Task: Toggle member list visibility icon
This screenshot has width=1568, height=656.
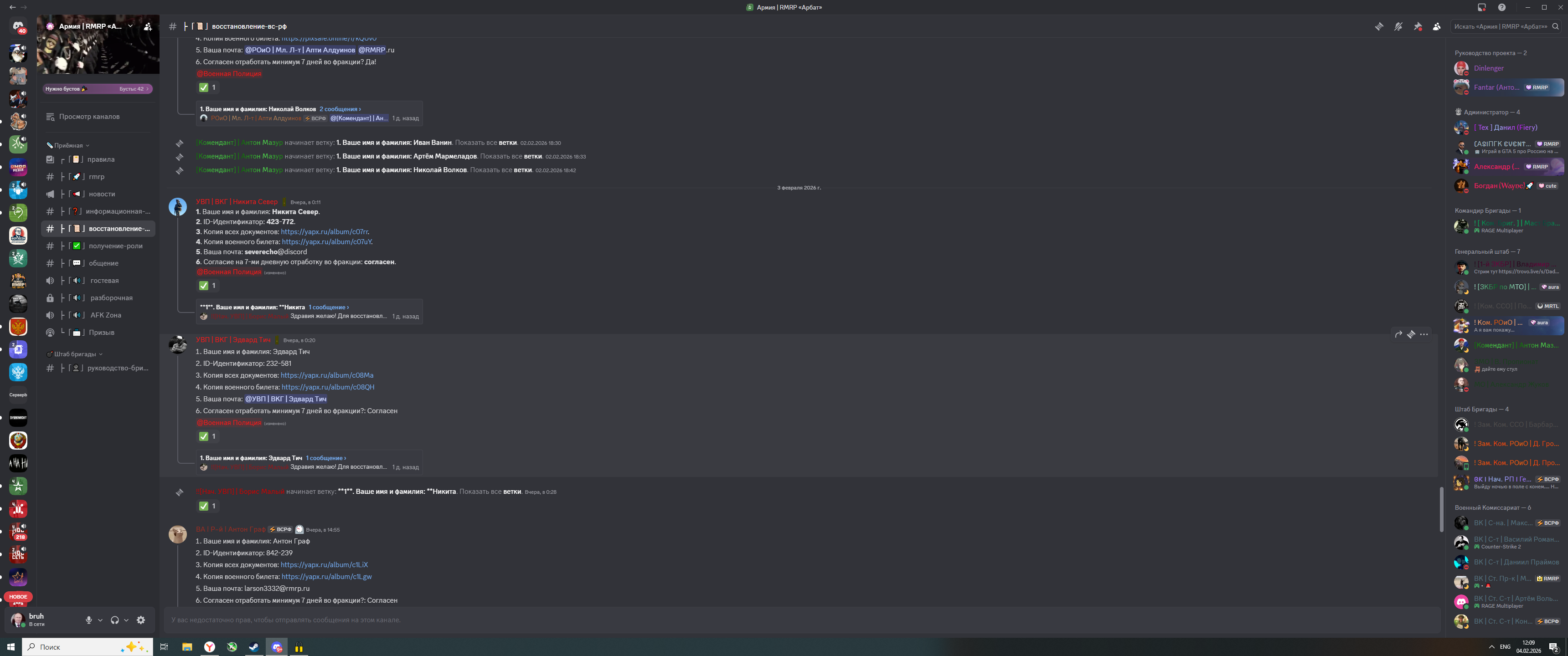Action: click(x=1437, y=27)
